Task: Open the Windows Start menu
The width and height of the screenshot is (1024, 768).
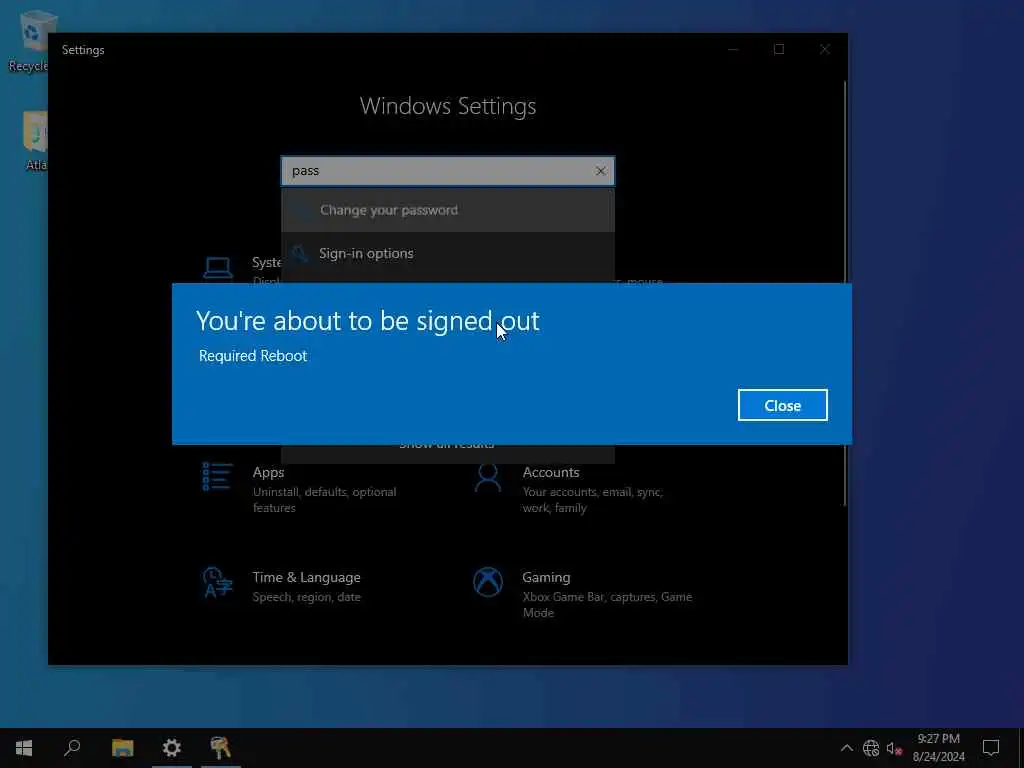Action: (24, 748)
